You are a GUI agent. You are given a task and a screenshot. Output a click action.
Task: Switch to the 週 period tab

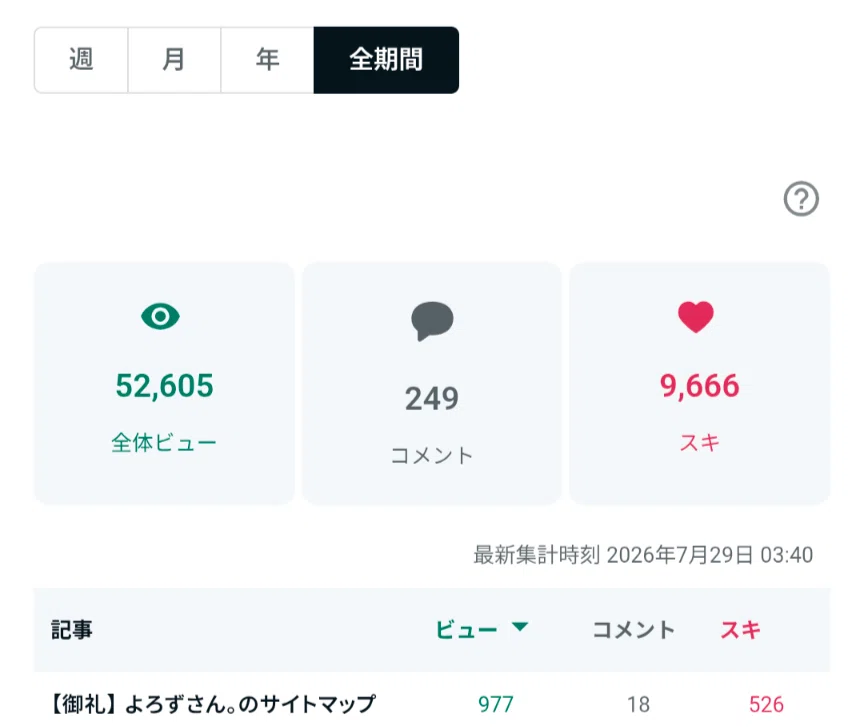[x=81, y=60]
